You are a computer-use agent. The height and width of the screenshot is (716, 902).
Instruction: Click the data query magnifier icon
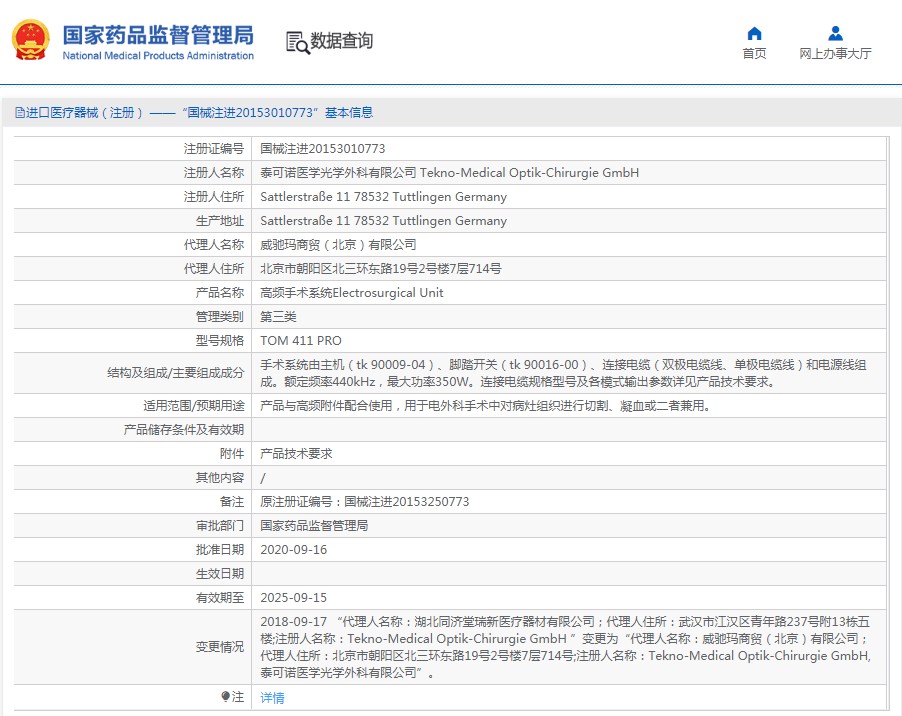(297, 43)
